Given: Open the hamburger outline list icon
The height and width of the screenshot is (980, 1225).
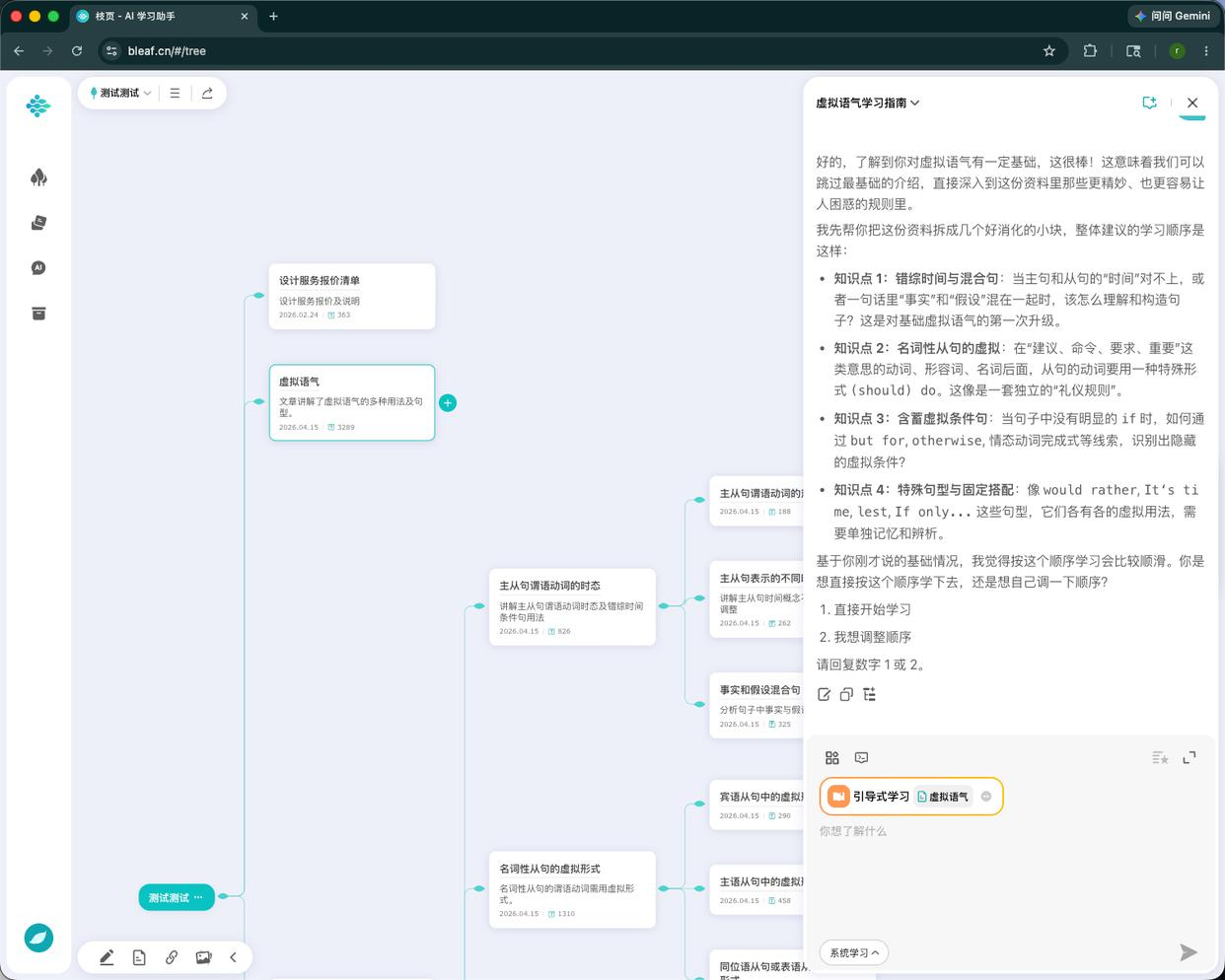Looking at the screenshot, I should click(x=175, y=94).
